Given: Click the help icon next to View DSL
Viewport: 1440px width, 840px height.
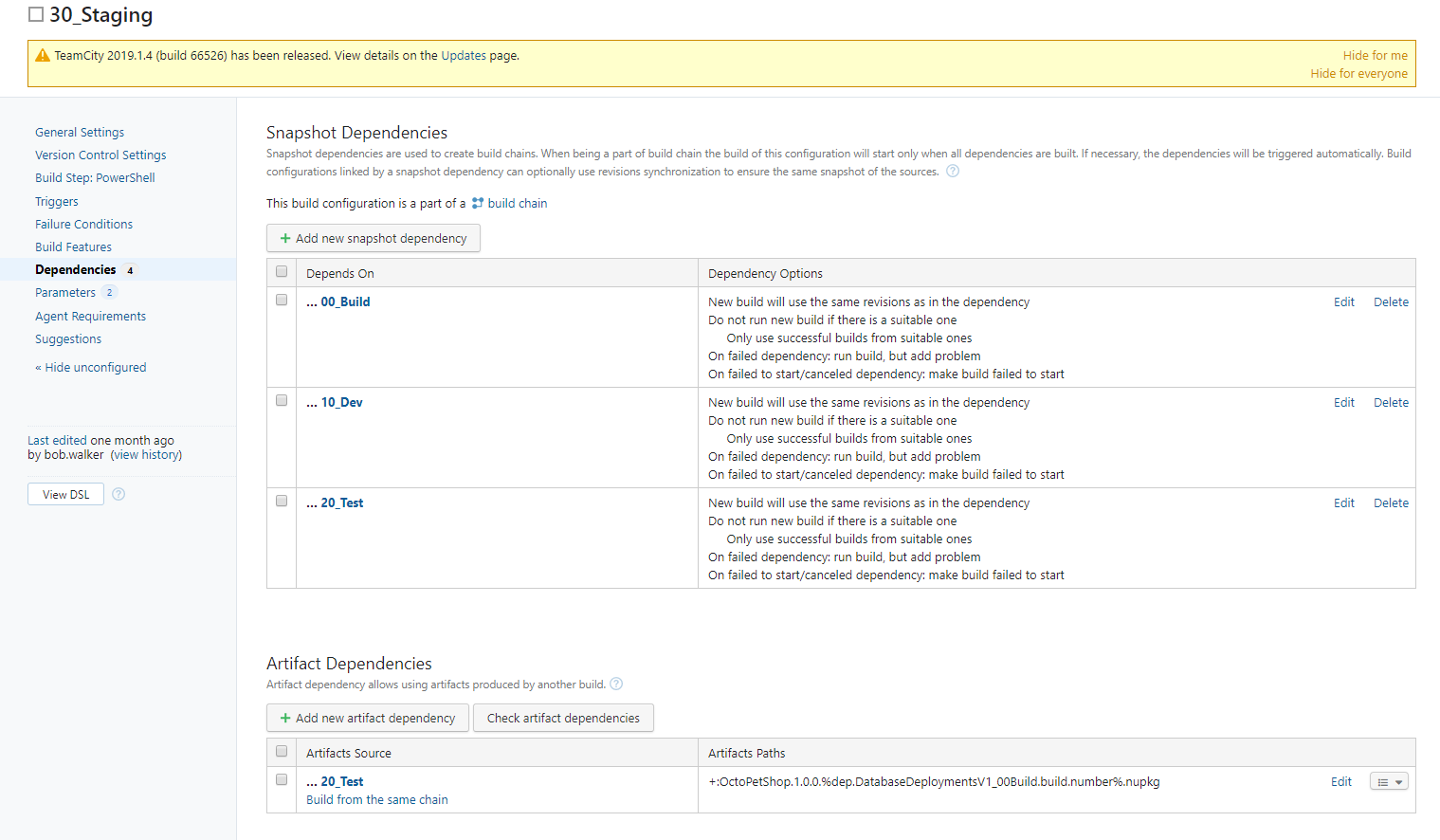Looking at the screenshot, I should click(118, 494).
